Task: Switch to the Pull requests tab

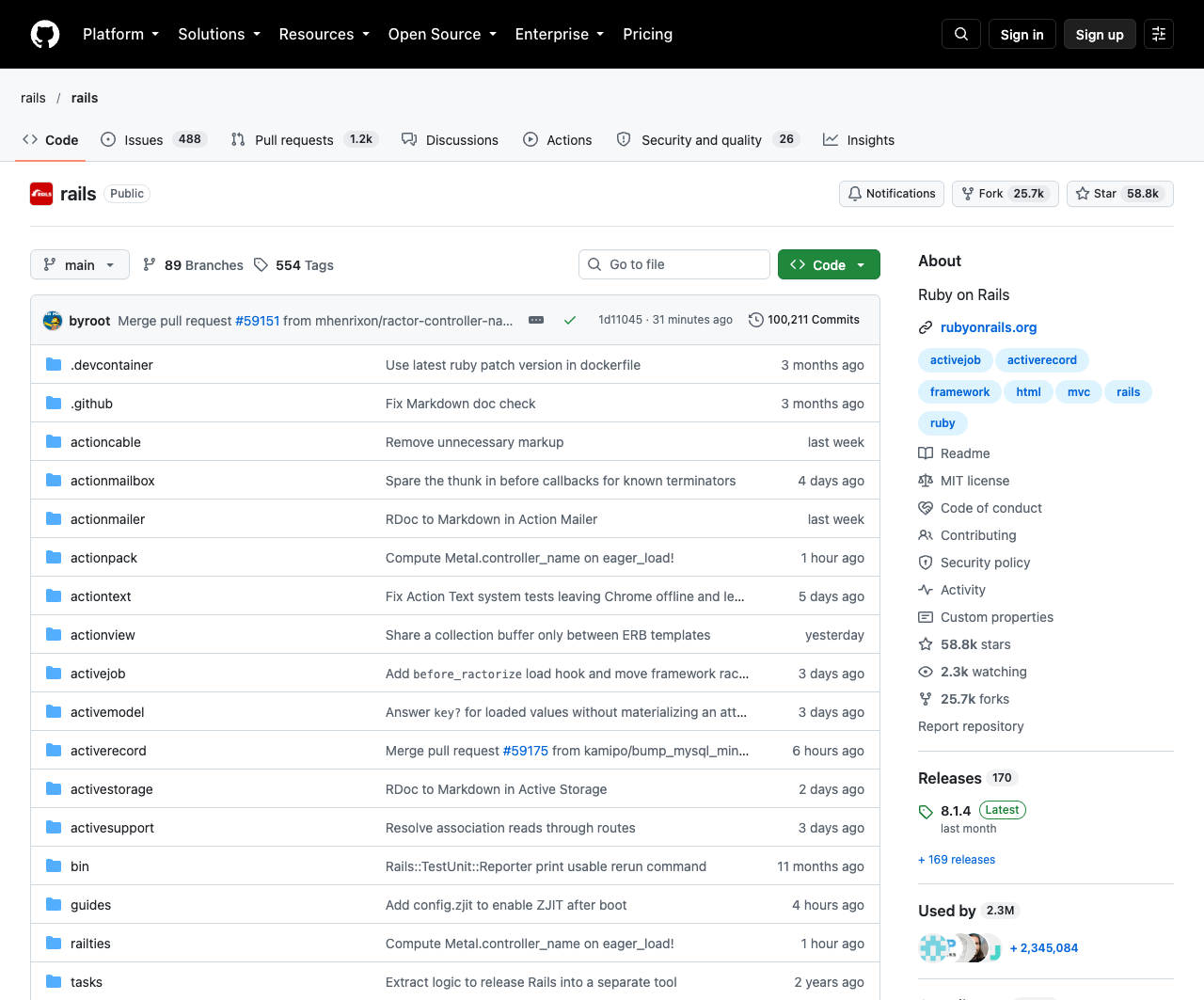Action: point(305,140)
